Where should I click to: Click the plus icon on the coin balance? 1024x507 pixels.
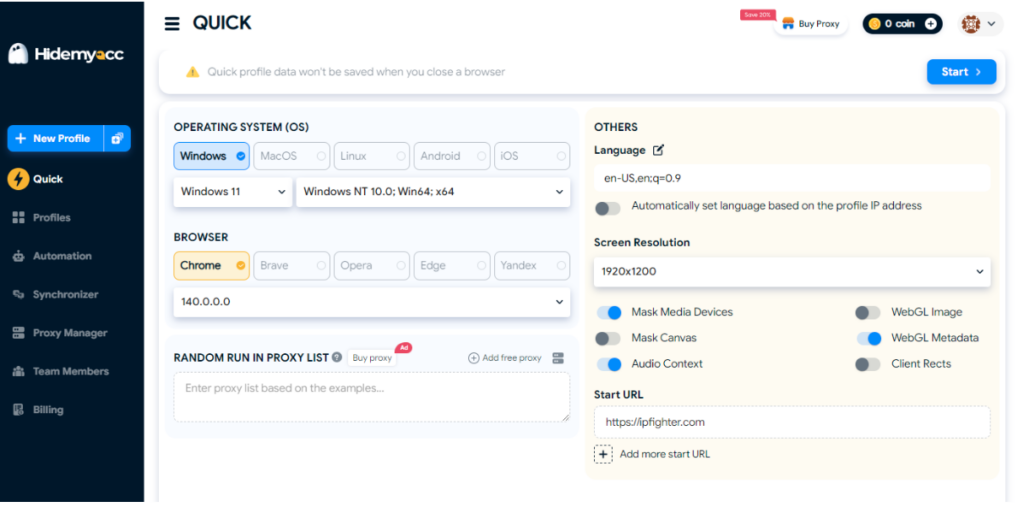point(931,24)
